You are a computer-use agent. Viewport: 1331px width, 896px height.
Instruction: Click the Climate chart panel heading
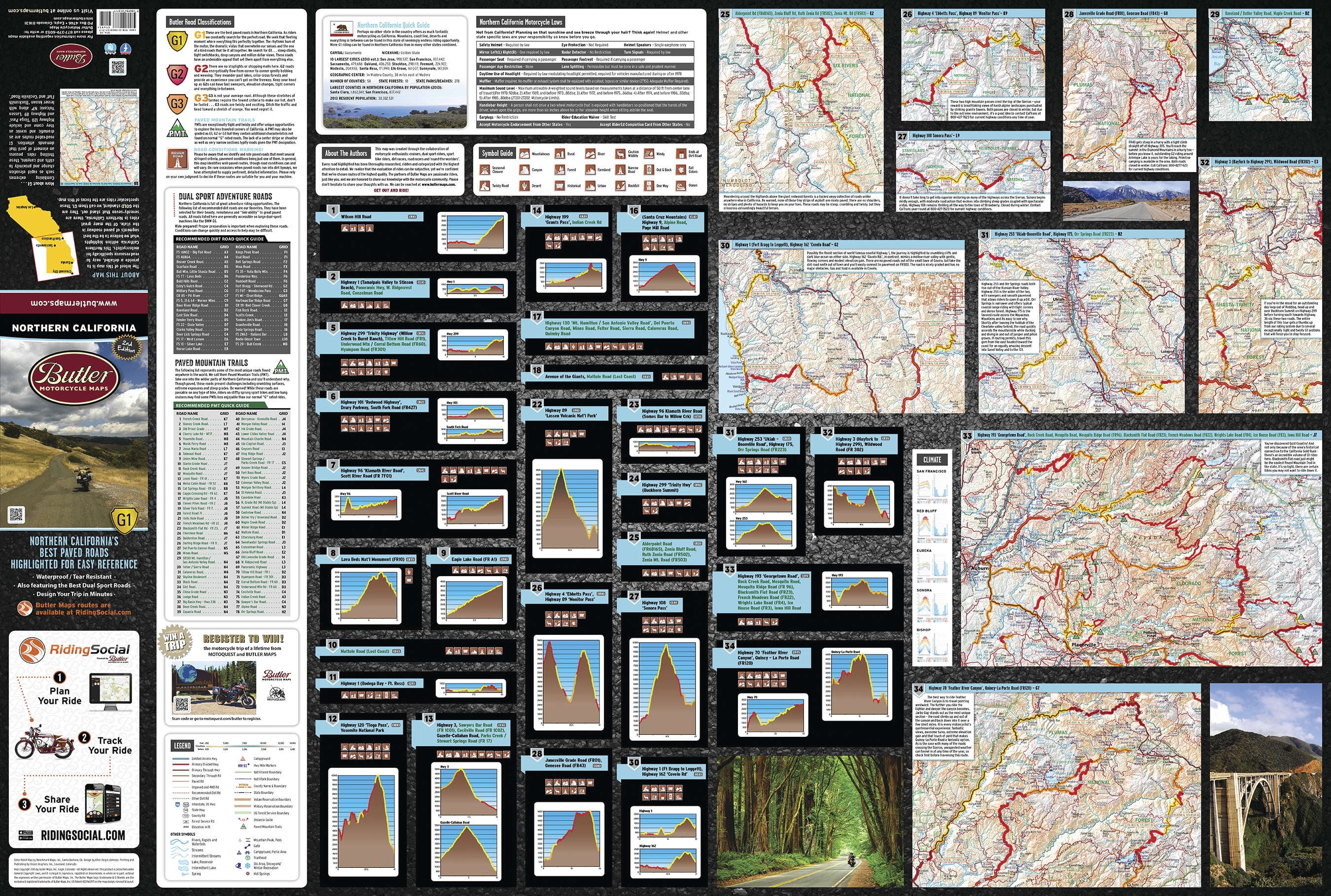[932, 459]
